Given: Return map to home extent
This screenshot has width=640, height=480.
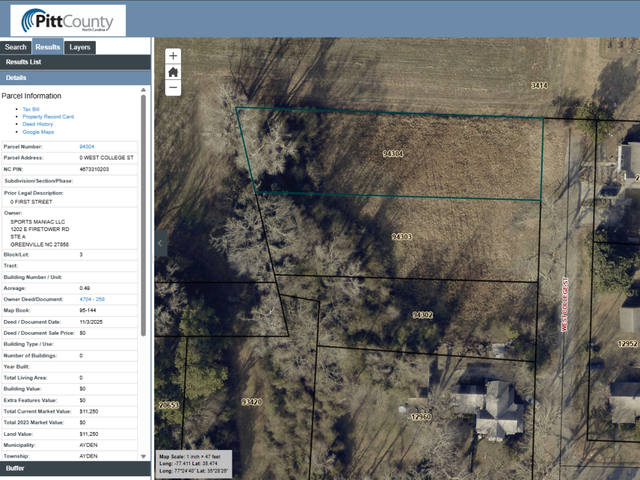Looking at the screenshot, I should (x=173, y=72).
